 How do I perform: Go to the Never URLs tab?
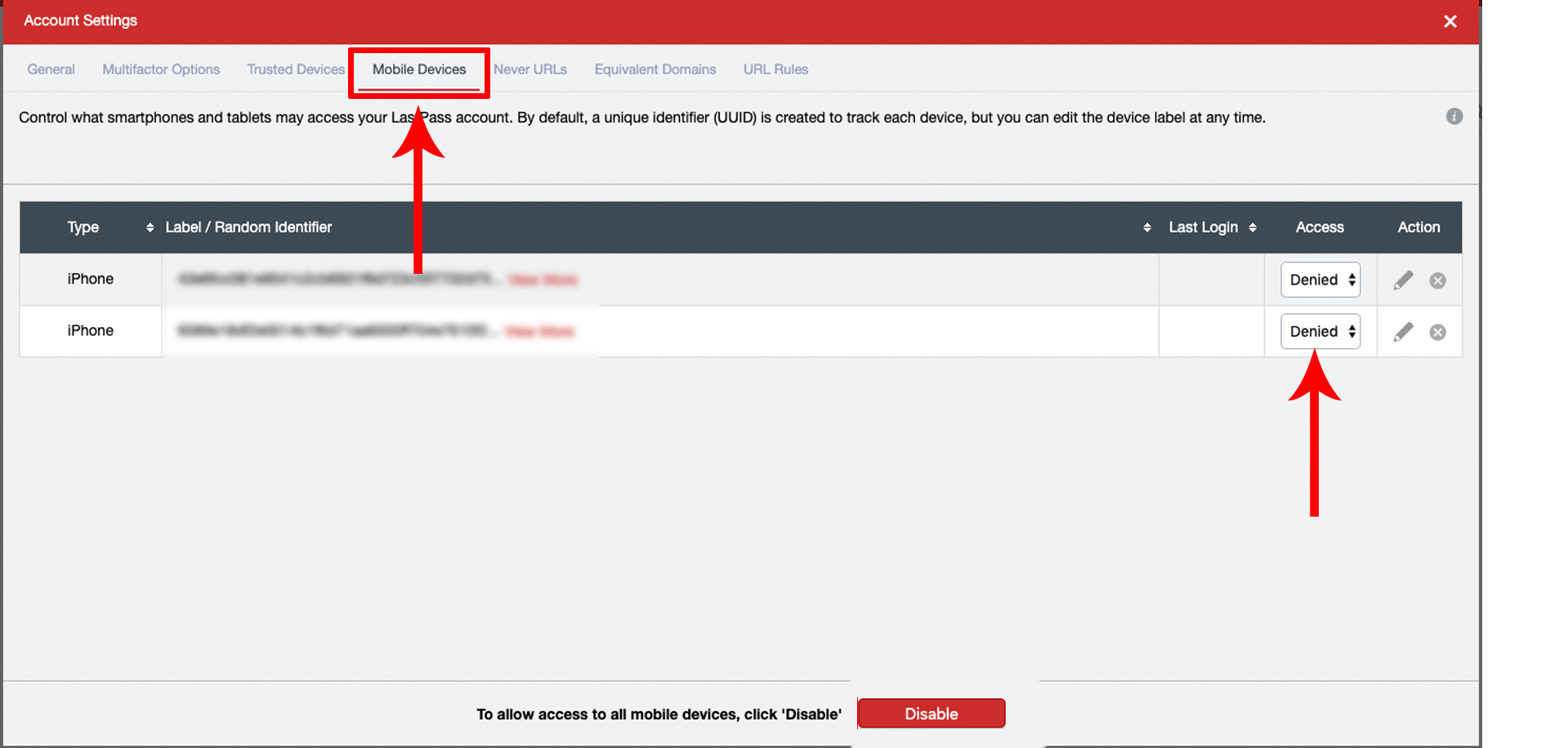click(530, 69)
